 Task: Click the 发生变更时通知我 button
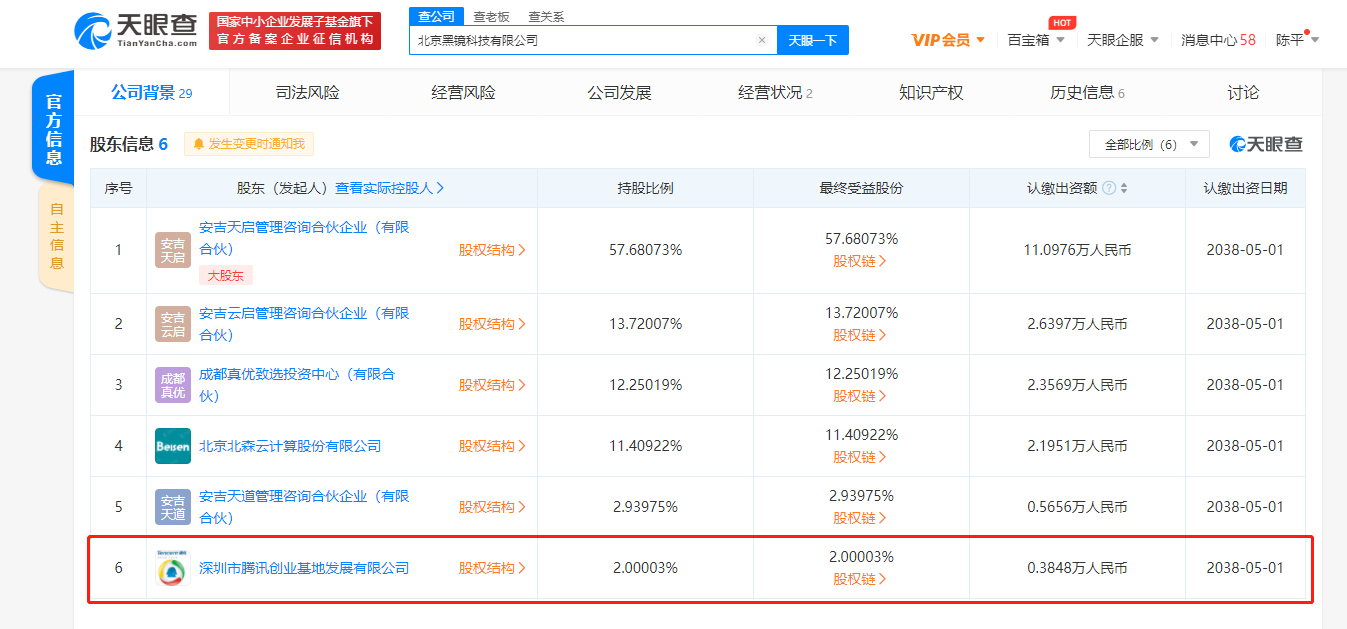(x=249, y=144)
